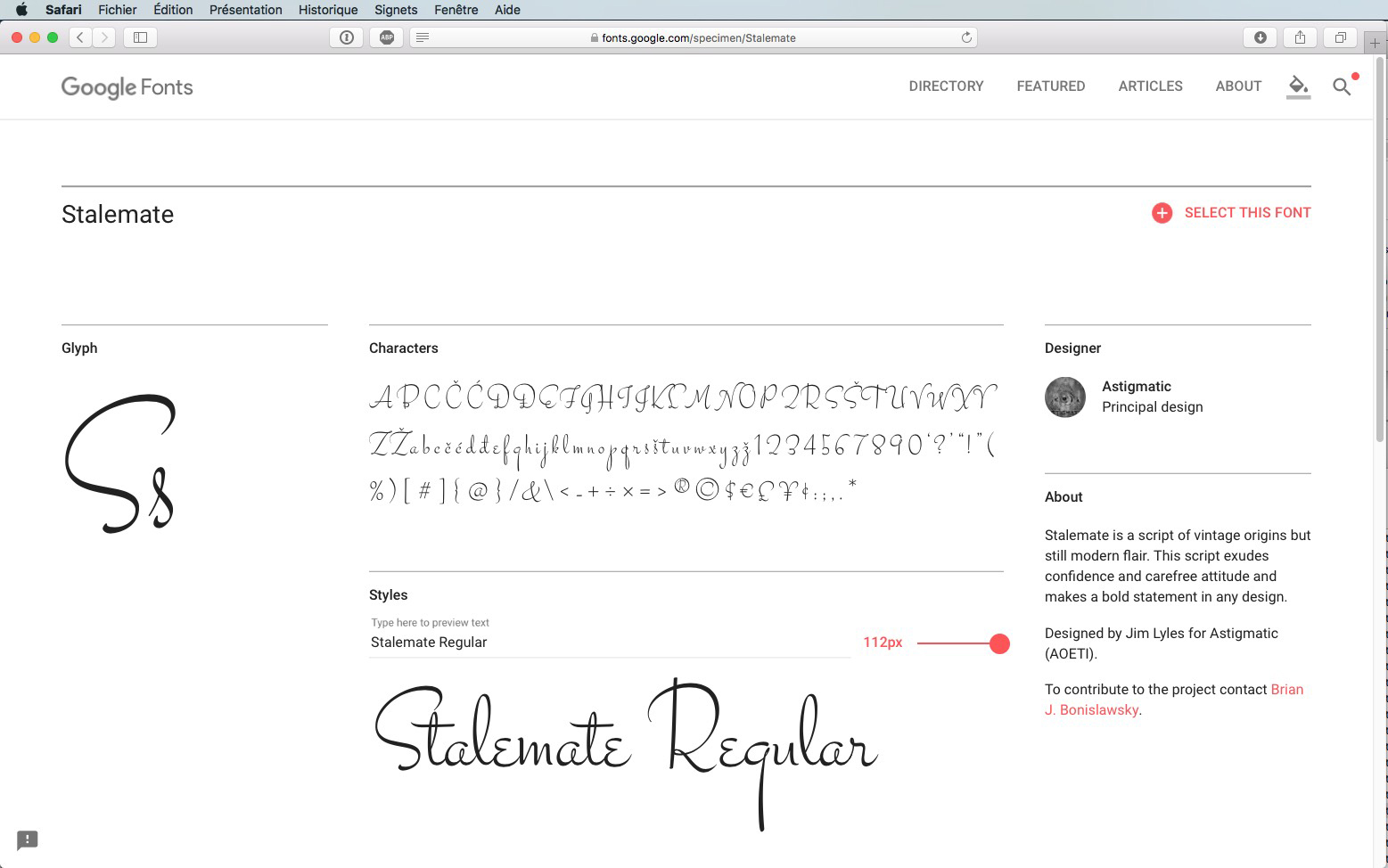
Task: Click the Stalemate font title
Action: pos(118,215)
